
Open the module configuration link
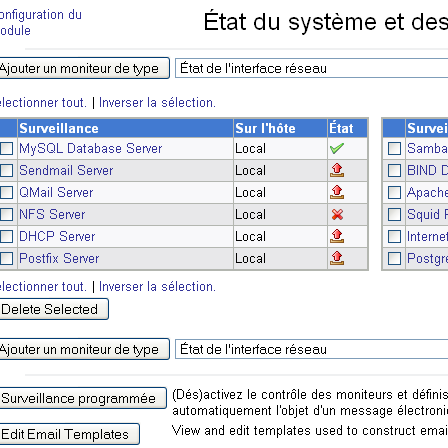tap(41, 23)
